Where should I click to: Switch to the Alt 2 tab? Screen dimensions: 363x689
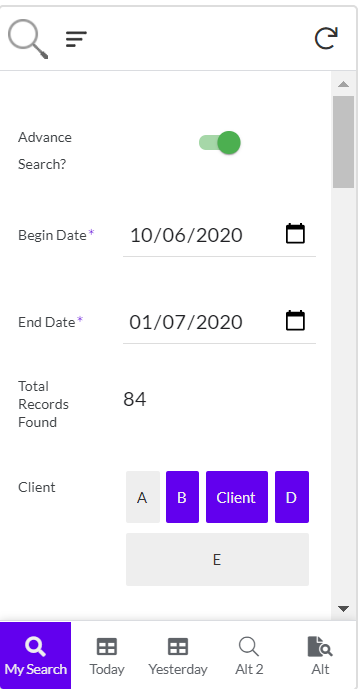pos(249,655)
